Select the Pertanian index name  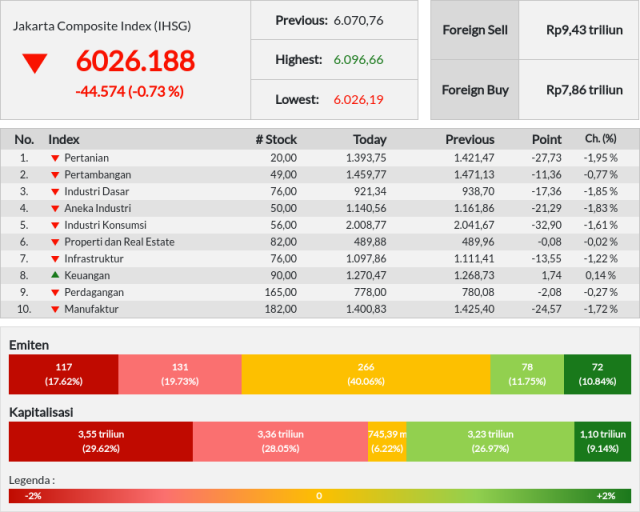click(87, 158)
